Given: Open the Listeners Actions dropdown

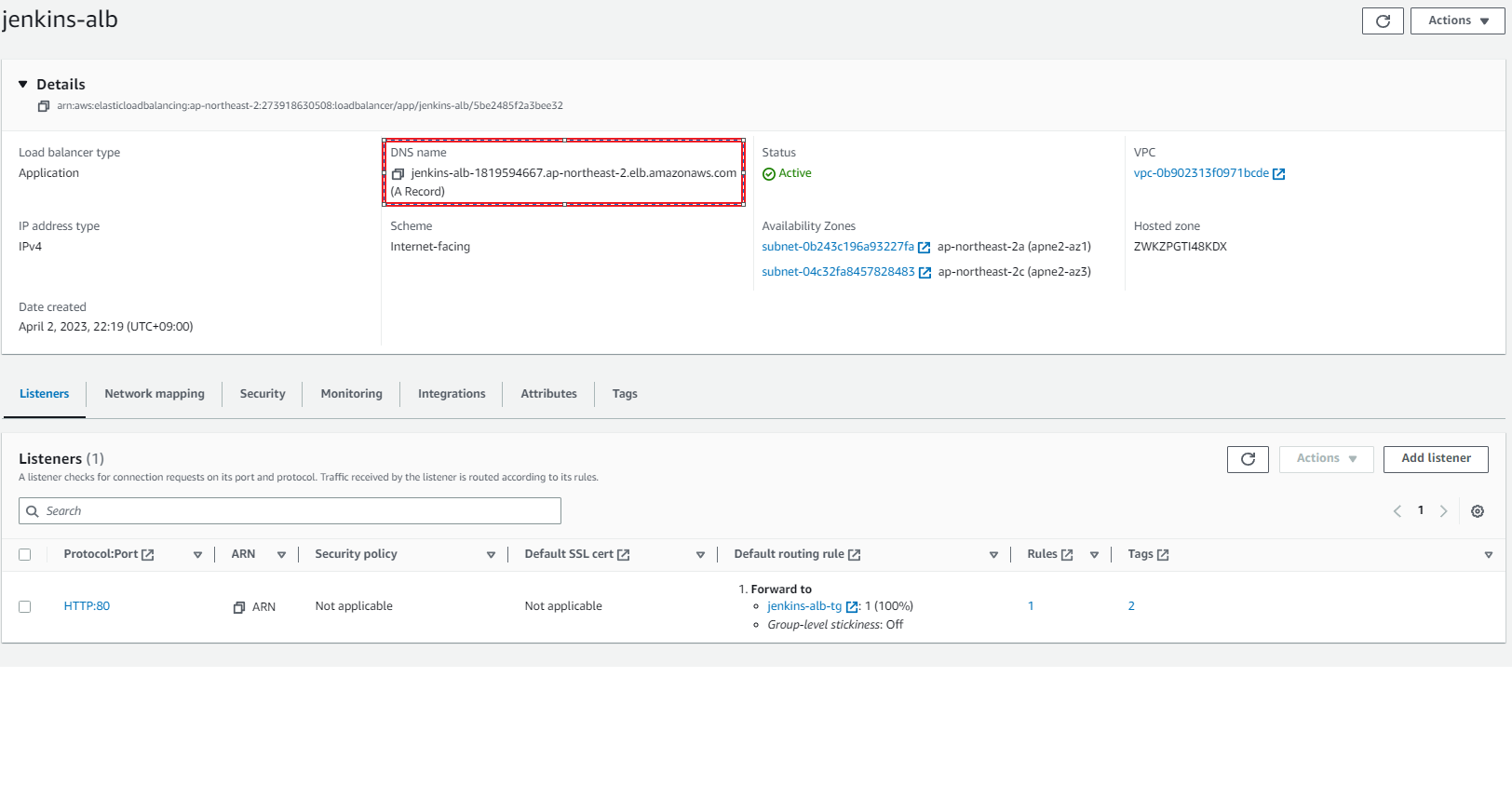Looking at the screenshot, I should tap(1326, 459).
